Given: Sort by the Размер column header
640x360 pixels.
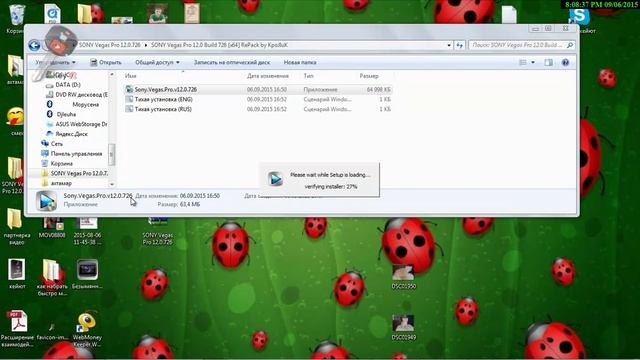Looking at the screenshot, I should pyautogui.click(x=369, y=76).
